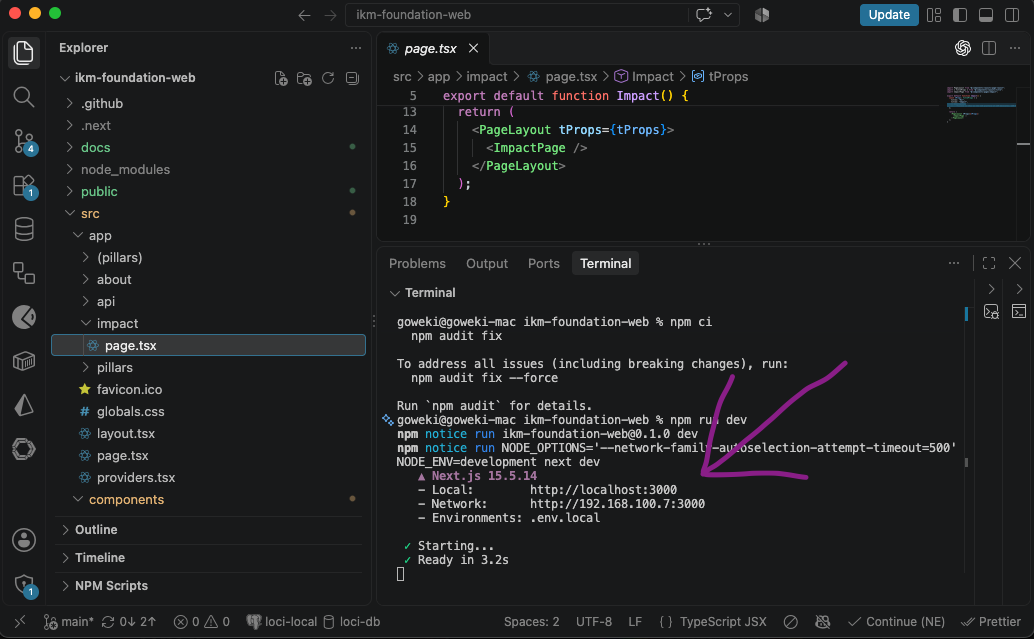Image resolution: width=1034 pixels, height=639 pixels.
Task: Click the Update button
Action: [888, 15]
